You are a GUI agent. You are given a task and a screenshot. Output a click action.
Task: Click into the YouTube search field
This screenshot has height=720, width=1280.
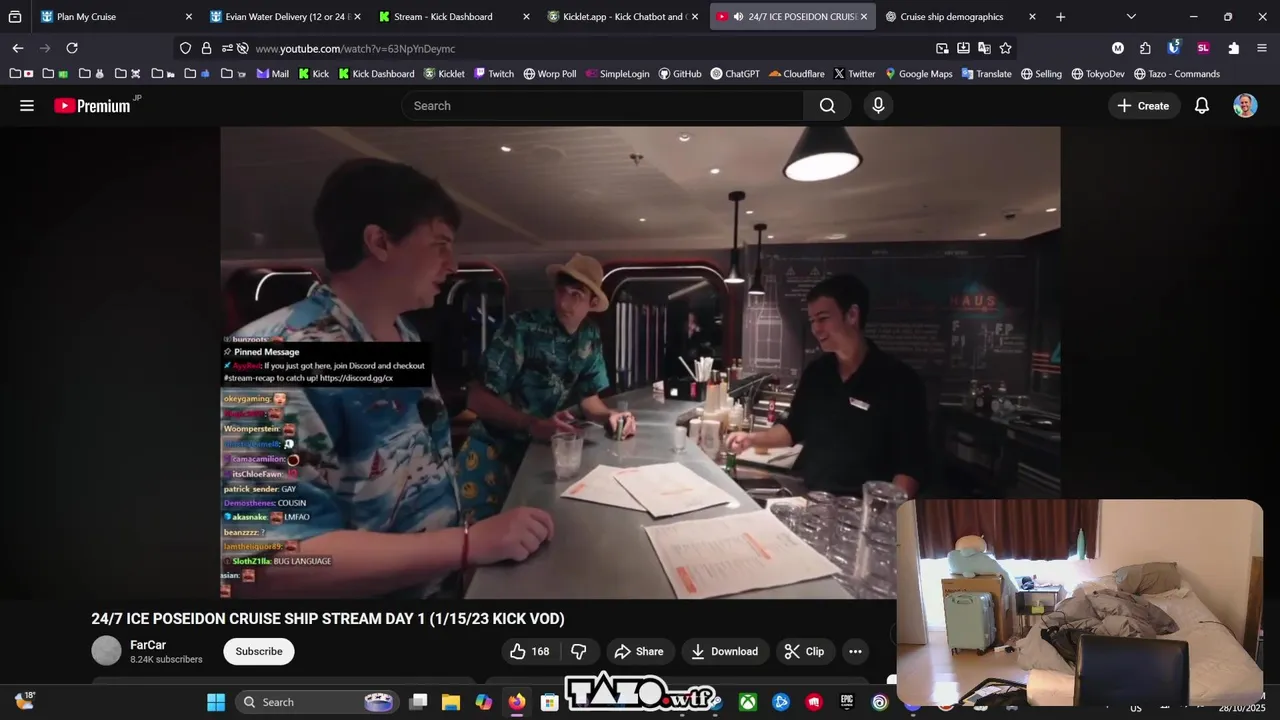coord(603,105)
